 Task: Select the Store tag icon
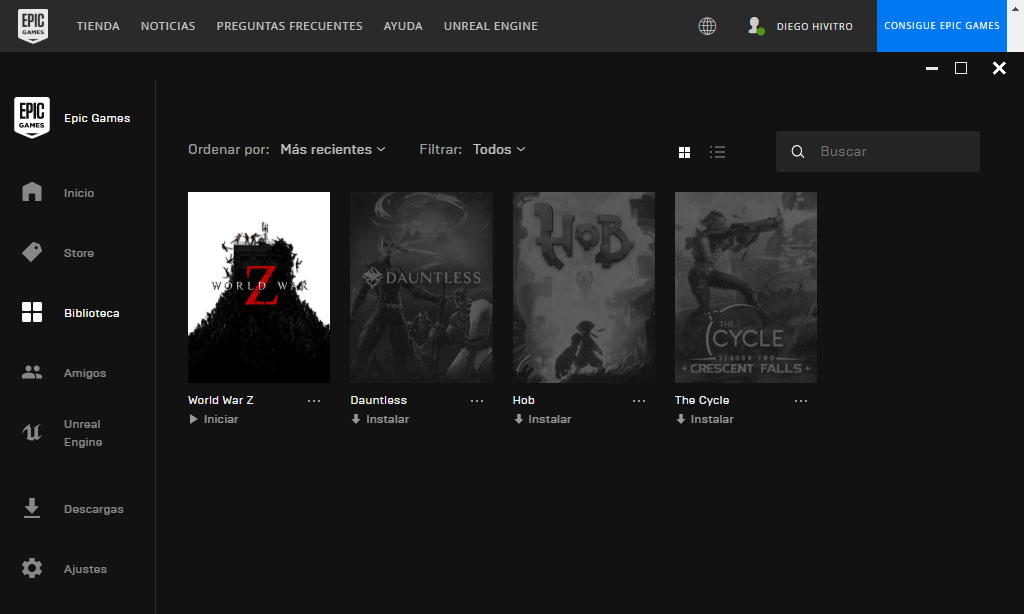(31, 252)
